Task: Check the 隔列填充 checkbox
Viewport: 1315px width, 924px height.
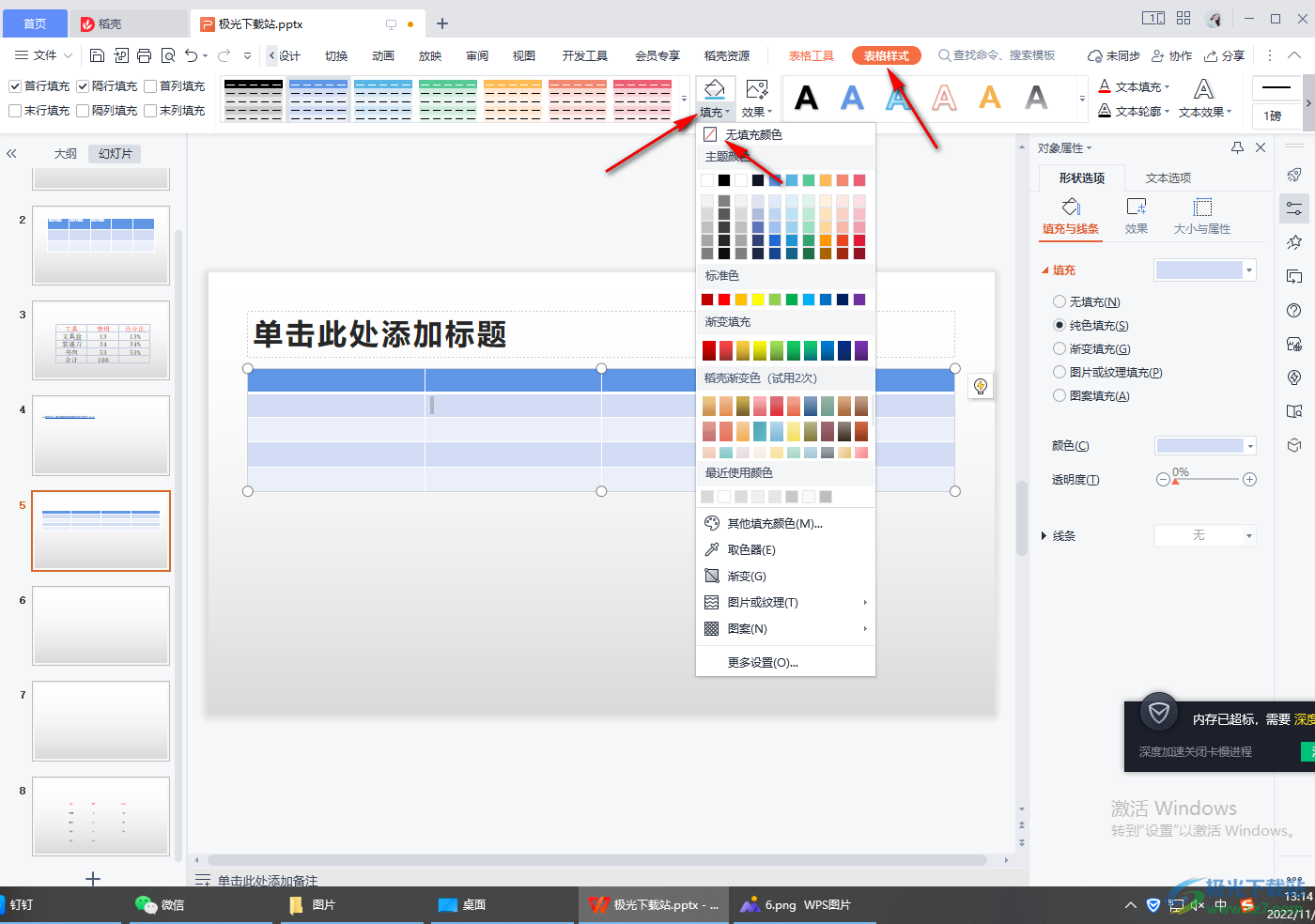Action: (83, 111)
